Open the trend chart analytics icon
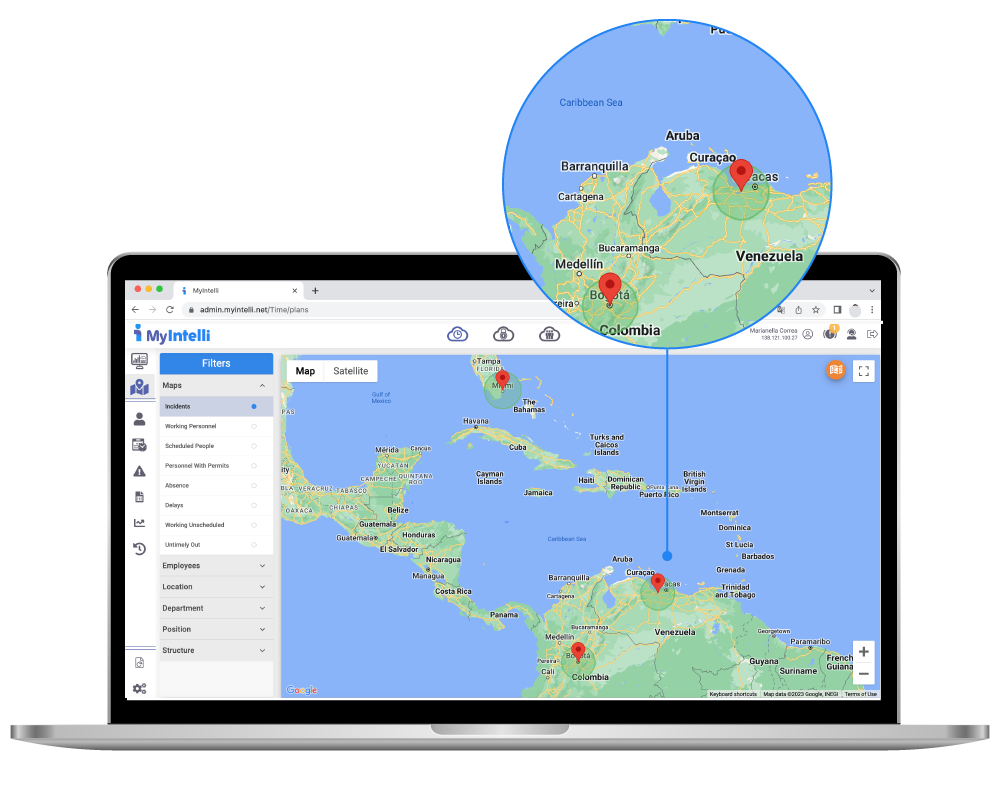The width and height of the screenshot is (1000, 800). (139, 522)
